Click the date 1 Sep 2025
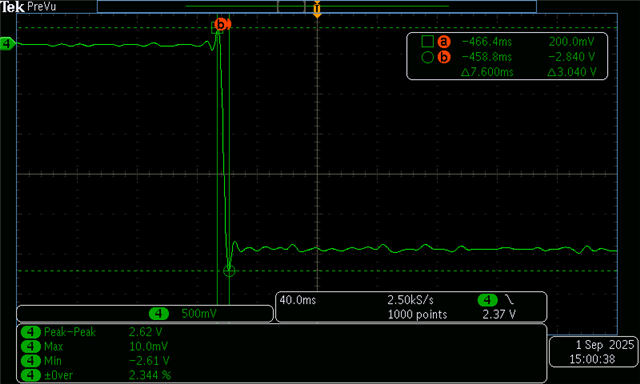The height and width of the screenshot is (384, 640). coord(604,345)
